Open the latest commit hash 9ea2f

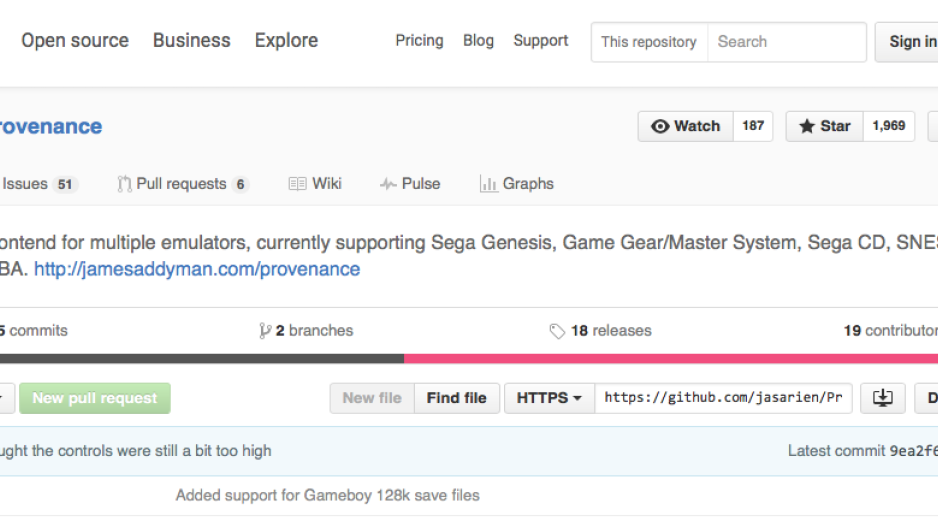(x=913, y=451)
